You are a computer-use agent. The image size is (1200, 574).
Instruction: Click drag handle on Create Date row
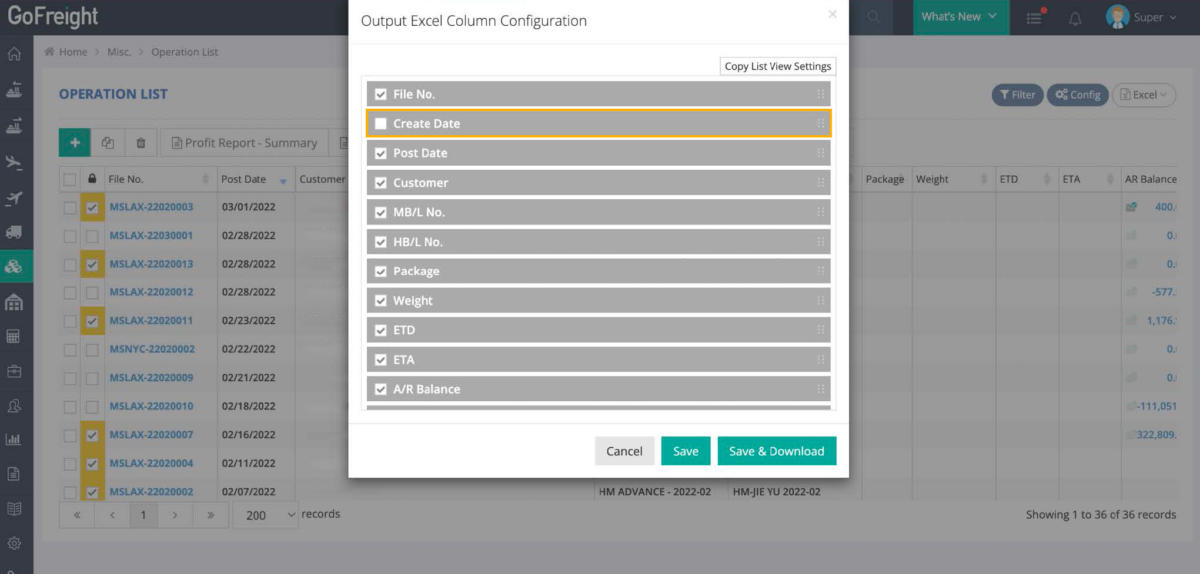pos(820,123)
